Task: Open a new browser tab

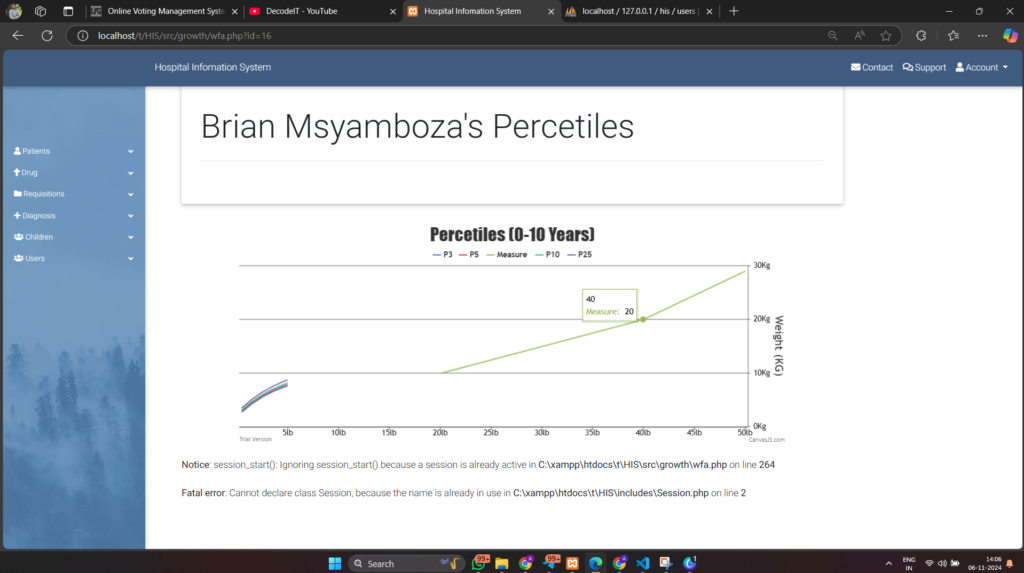Action: coord(733,11)
